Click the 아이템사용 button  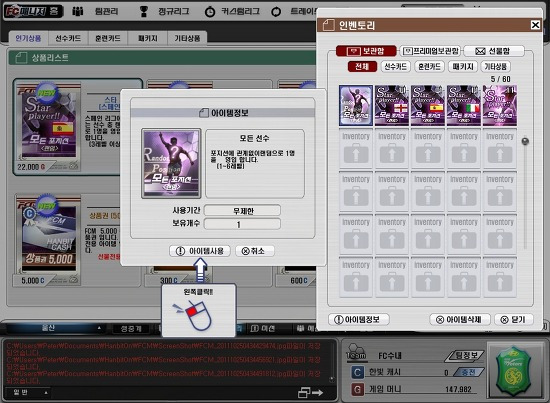tap(200, 251)
